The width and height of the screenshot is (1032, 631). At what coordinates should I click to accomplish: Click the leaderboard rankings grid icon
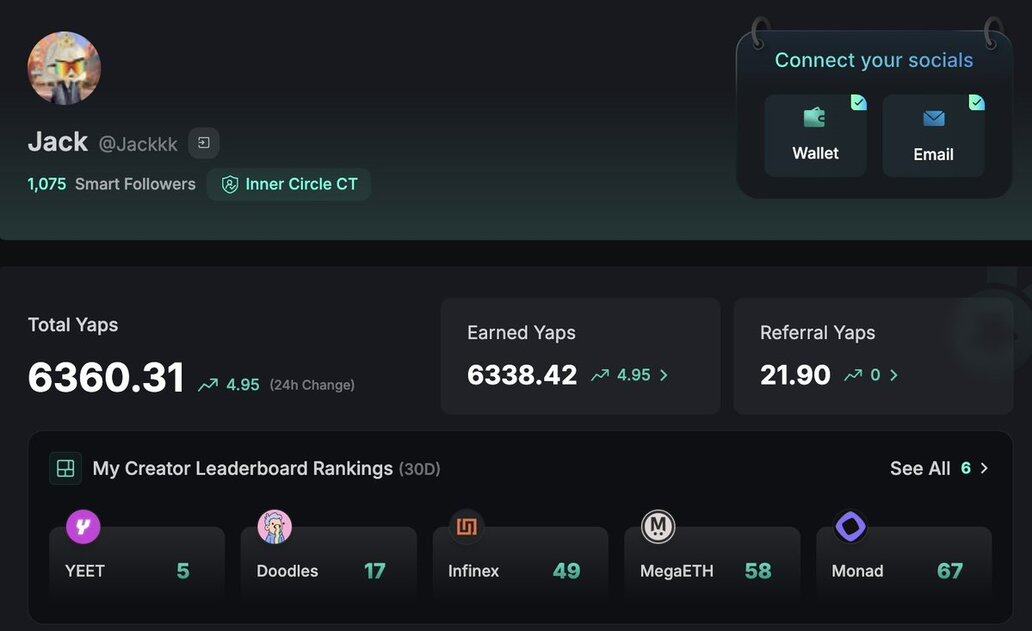pos(66,468)
